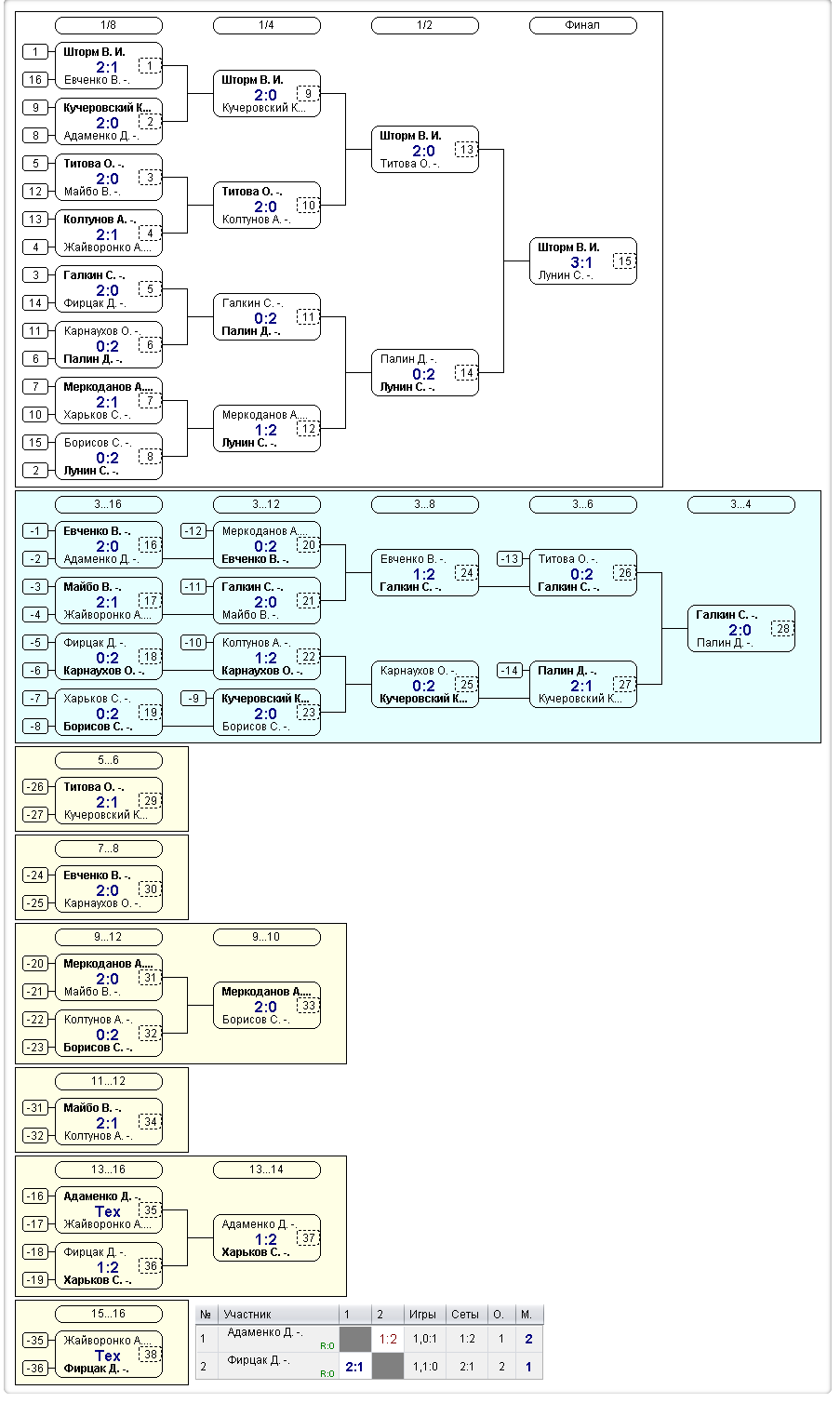Select the 3...4 bracket header
The image size is (840, 1403).
741,504
